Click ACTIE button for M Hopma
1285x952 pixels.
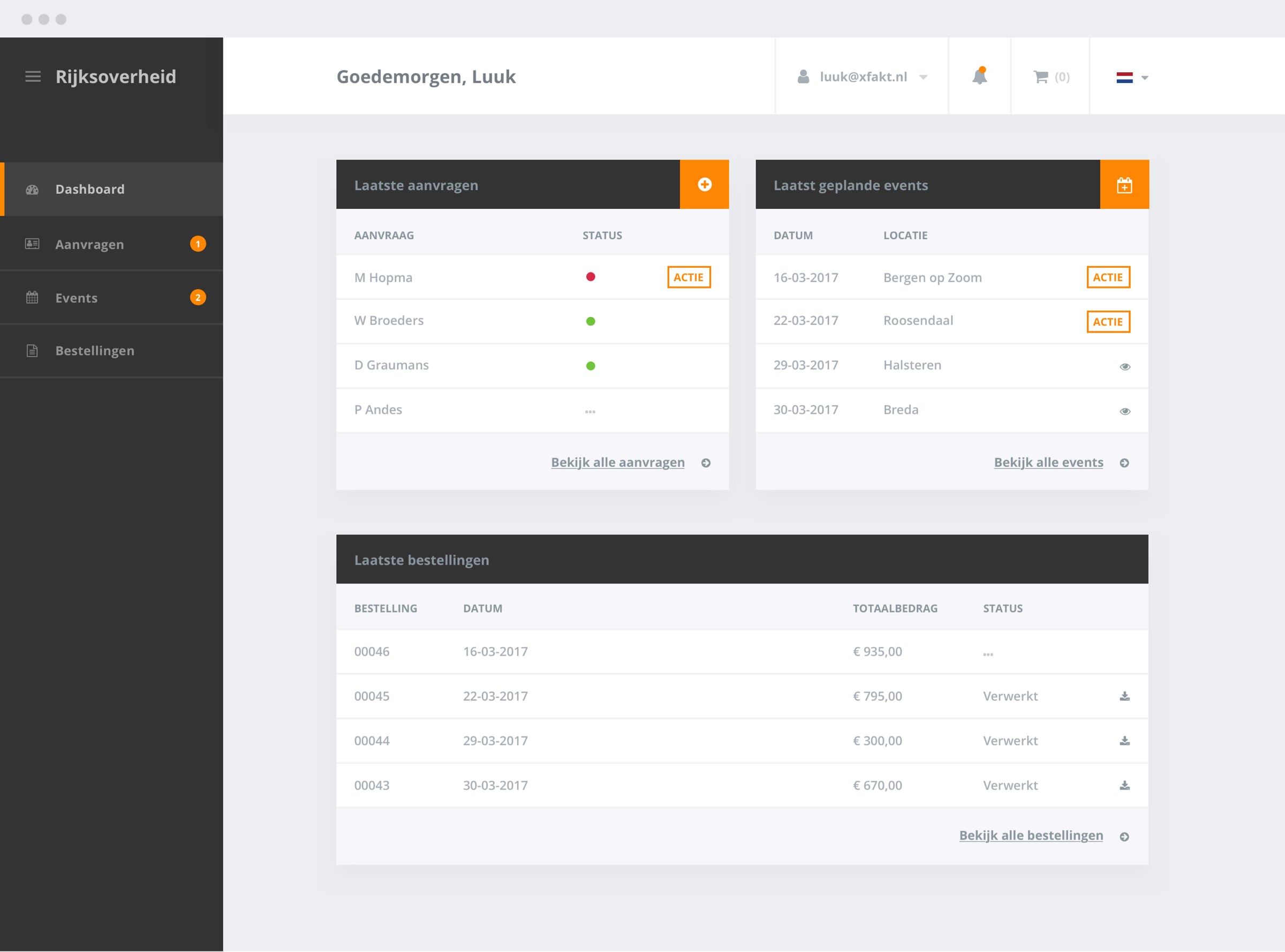click(689, 277)
